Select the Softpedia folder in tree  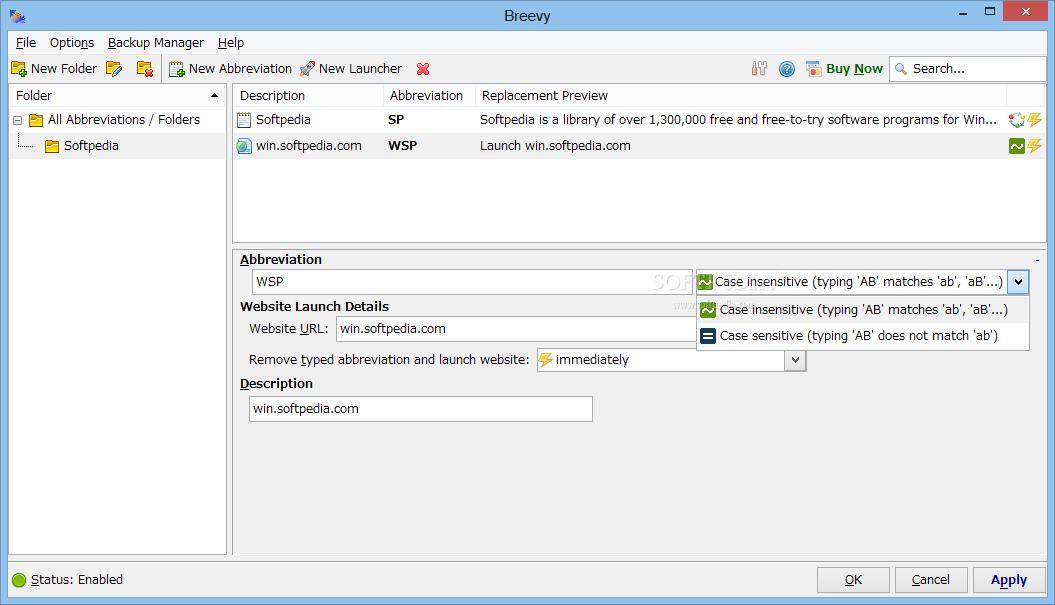point(91,146)
